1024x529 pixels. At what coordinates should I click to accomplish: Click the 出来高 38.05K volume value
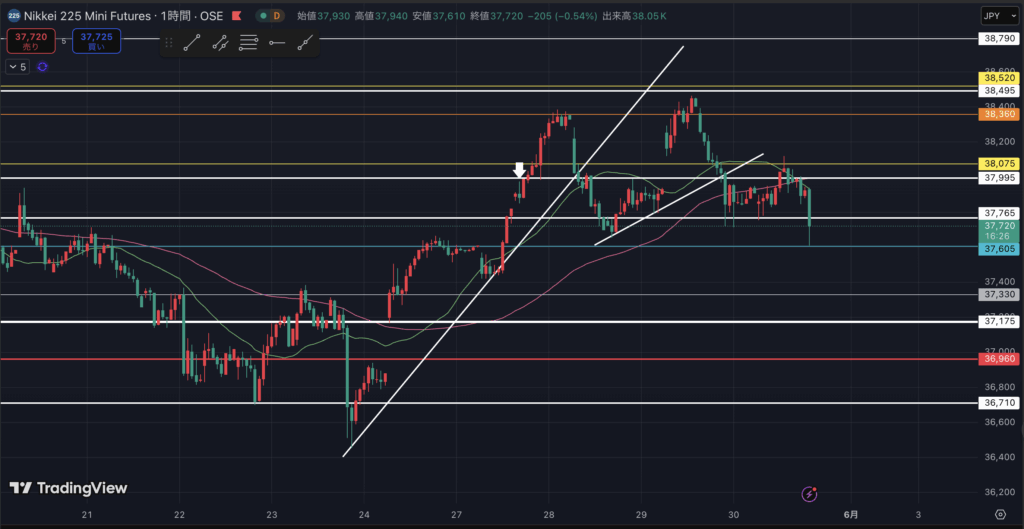635,15
